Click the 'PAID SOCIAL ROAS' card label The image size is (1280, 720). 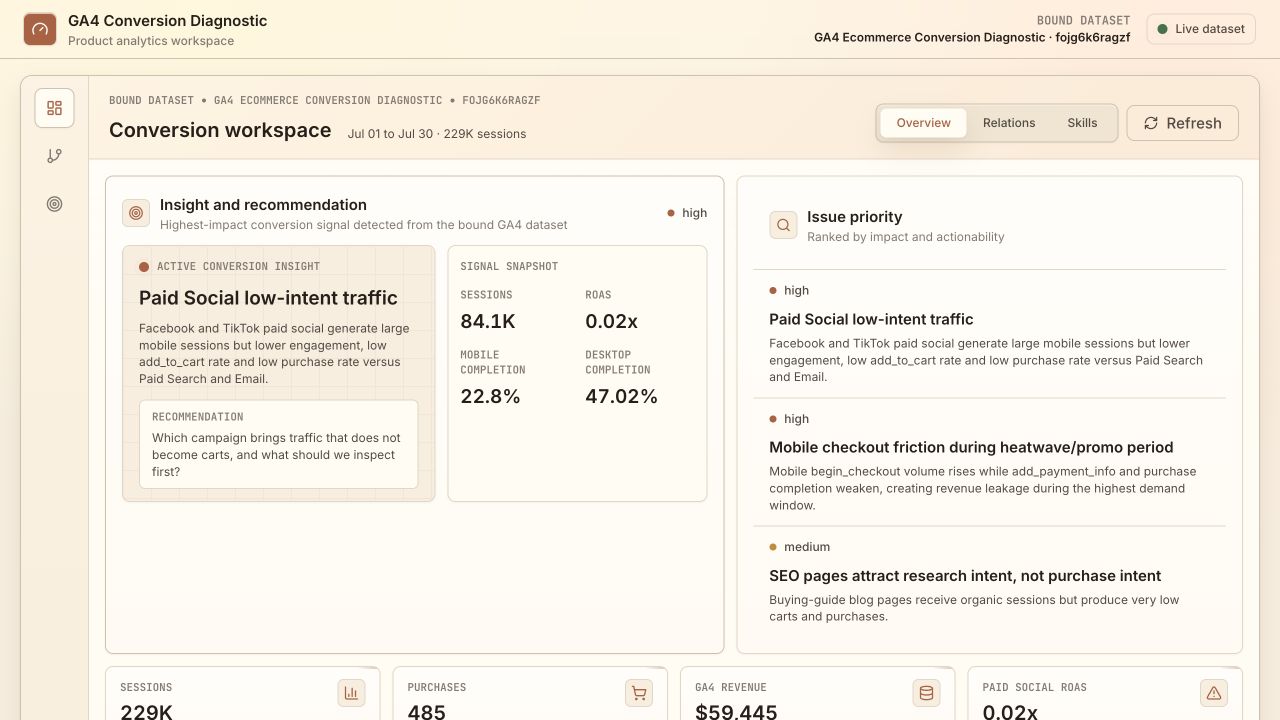tap(1034, 688)
